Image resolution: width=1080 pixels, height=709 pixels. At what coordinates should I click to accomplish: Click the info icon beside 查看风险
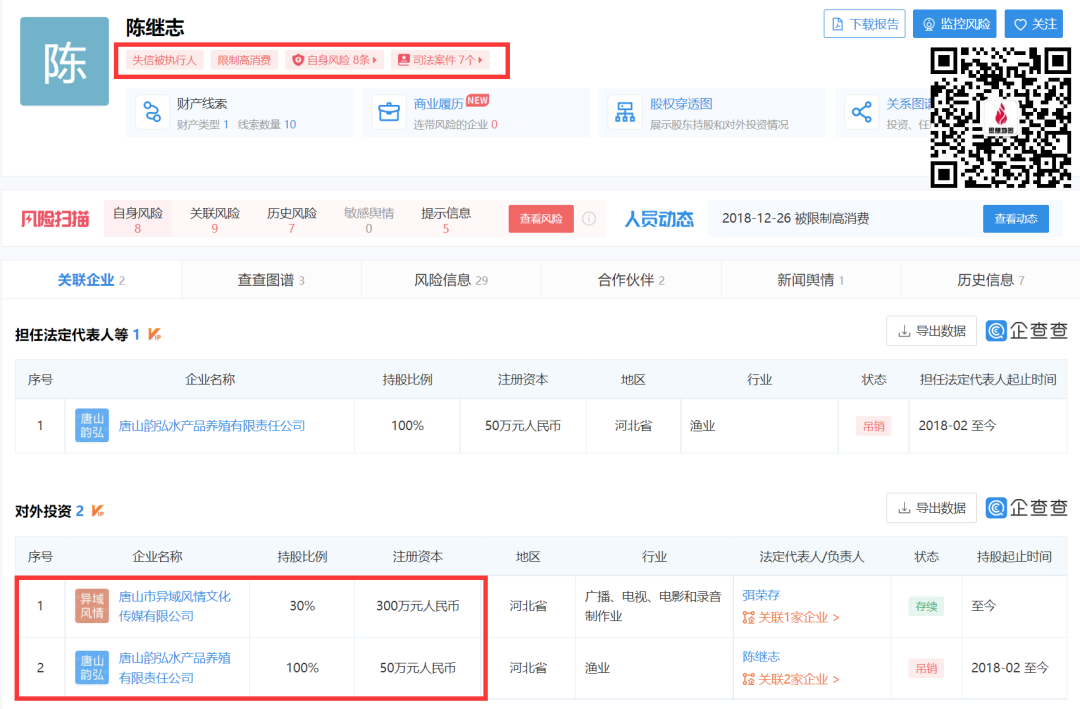pyautogui.click(x=589, y=219)
